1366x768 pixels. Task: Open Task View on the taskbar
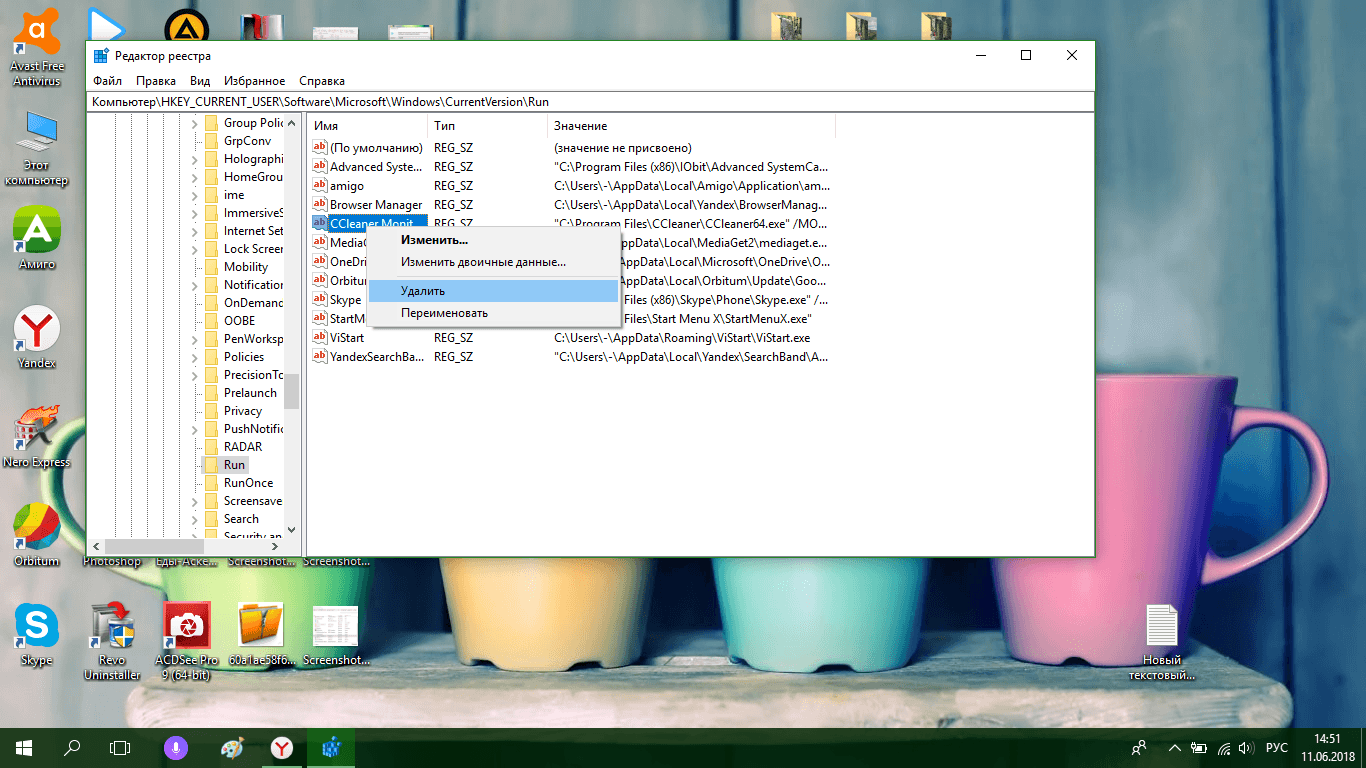click(120, 747)
